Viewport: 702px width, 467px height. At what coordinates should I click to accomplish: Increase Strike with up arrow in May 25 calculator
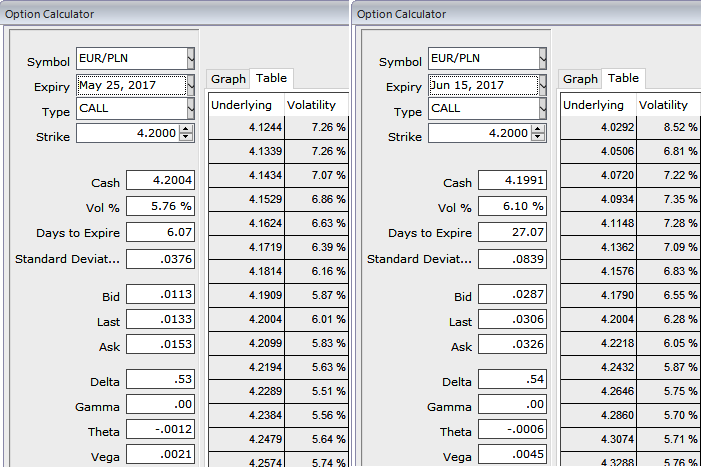186,129
